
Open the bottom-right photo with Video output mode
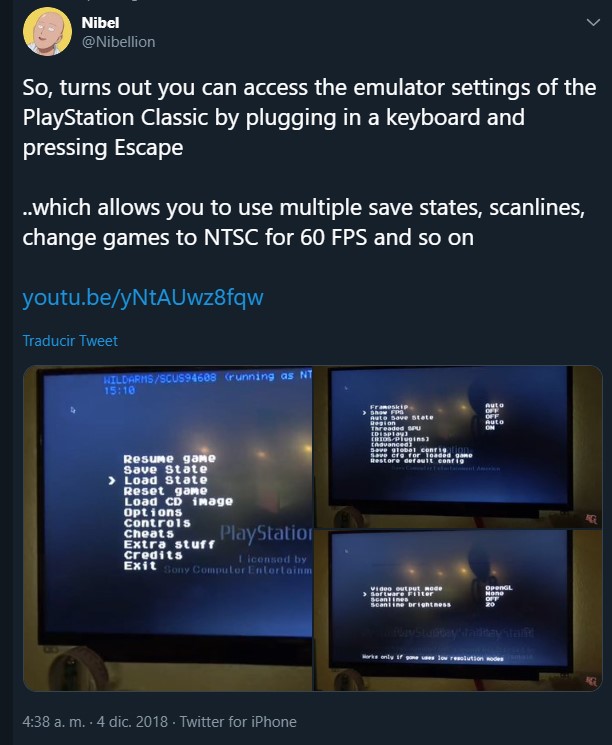458,611
